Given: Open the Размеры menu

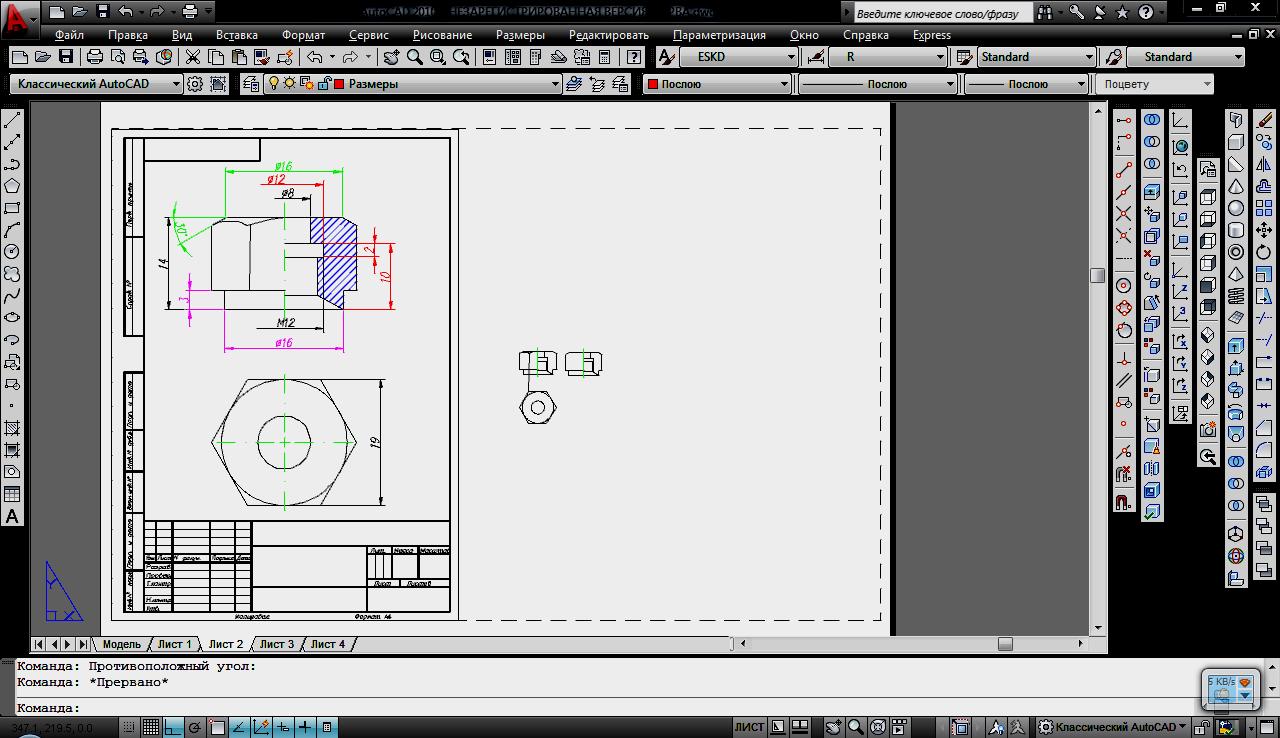Looking at the screenshot, I should tap(520, 34).
